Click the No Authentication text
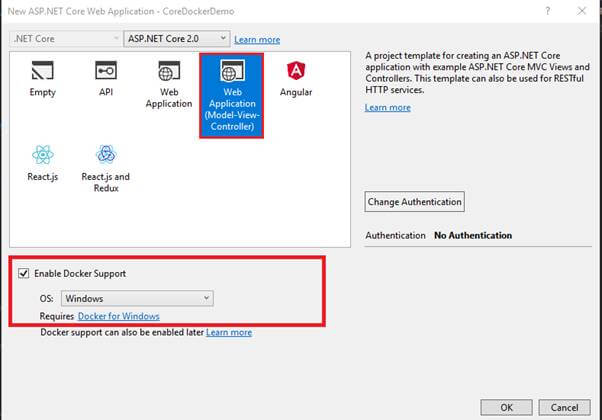The width and height of the screenshot is (602, 420). (x=473, y=235)
